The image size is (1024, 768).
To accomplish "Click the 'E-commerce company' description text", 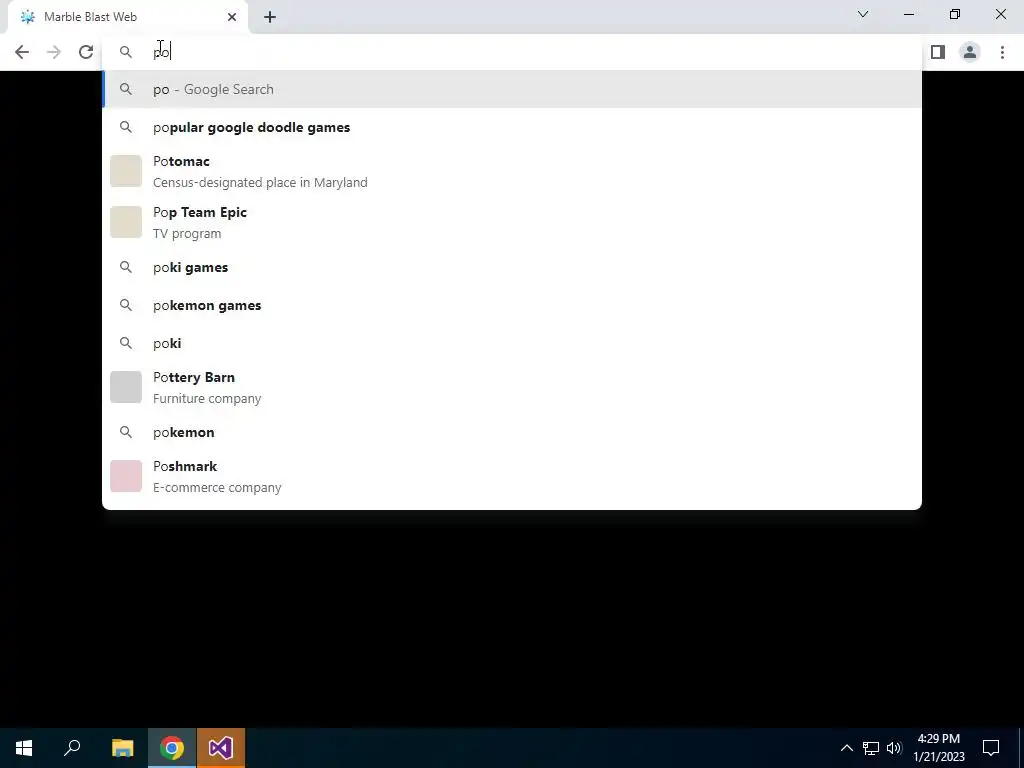I will [217, 487].
